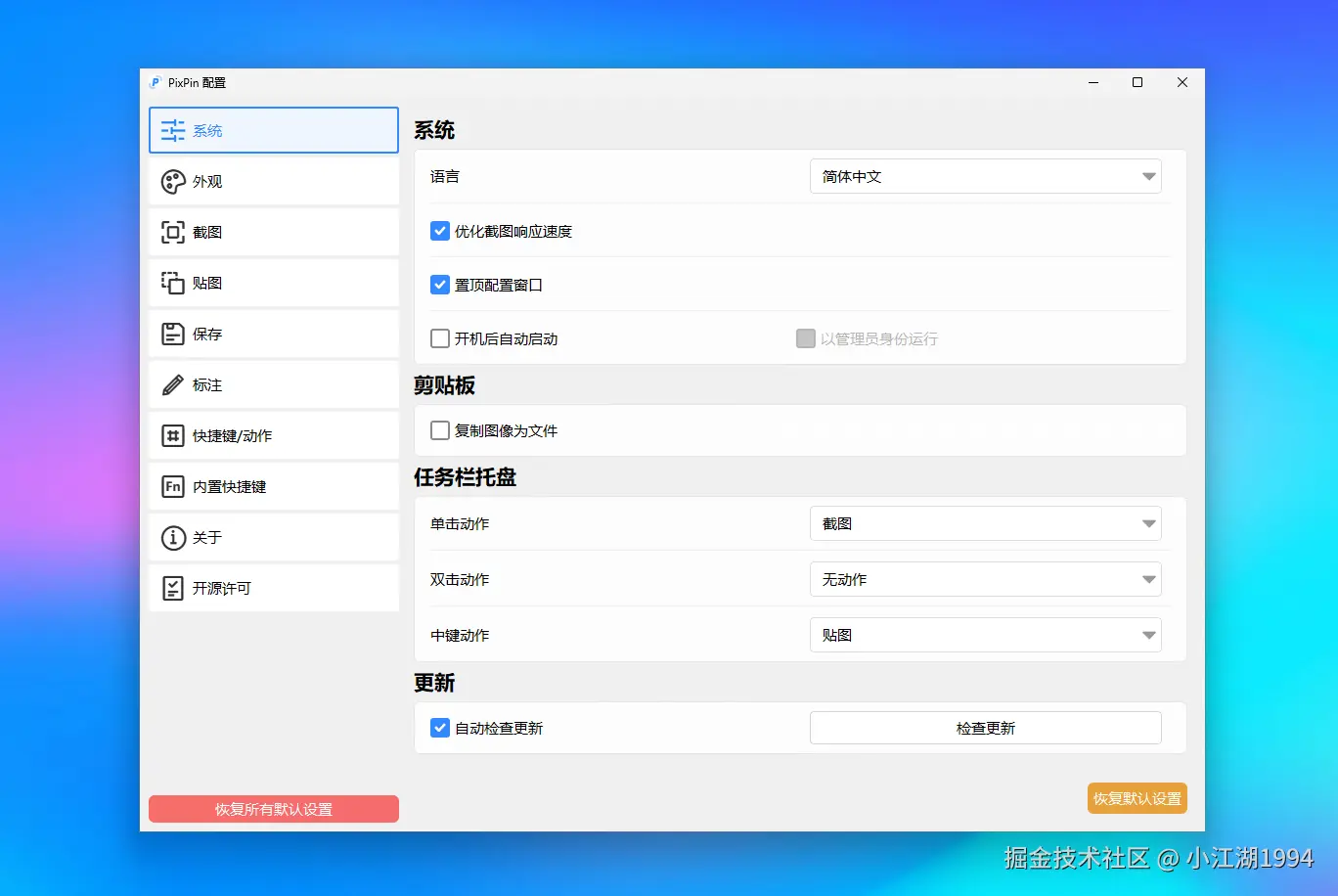
Task: Open the 语言 dropdown showing 简体中文
Action: pyautogui.click(x=986, y=176)
